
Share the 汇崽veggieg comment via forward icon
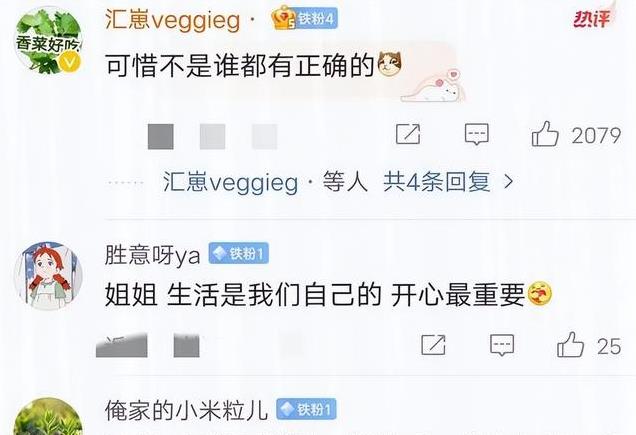click(x=408, y=134)
